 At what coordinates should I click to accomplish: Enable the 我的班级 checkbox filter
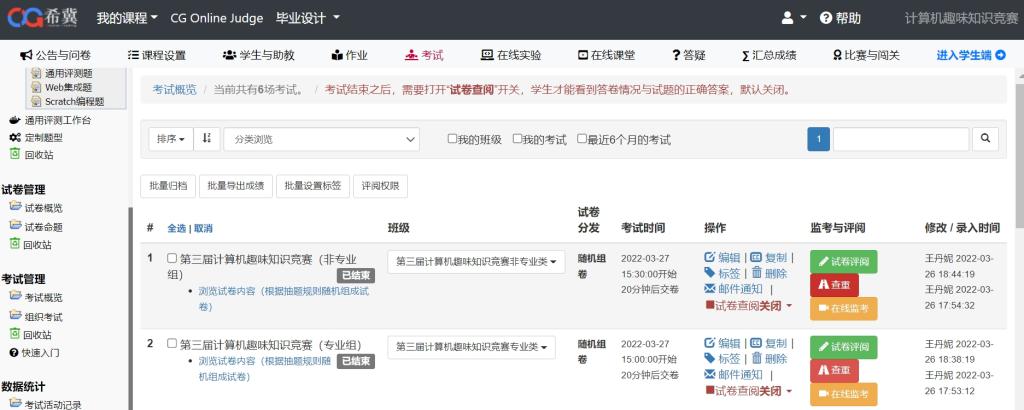click(453, 139)
